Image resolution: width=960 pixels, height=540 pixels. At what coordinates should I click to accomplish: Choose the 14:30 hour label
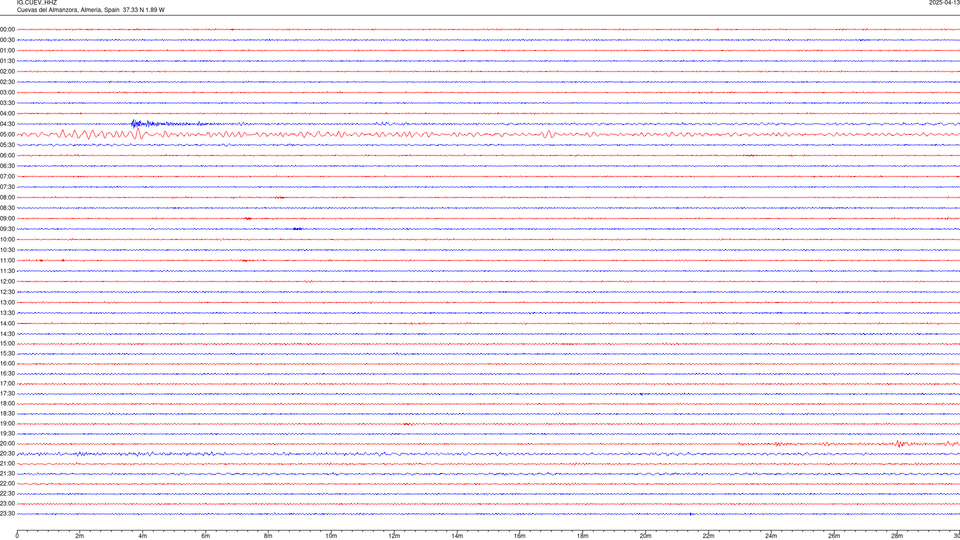(7, 334)
